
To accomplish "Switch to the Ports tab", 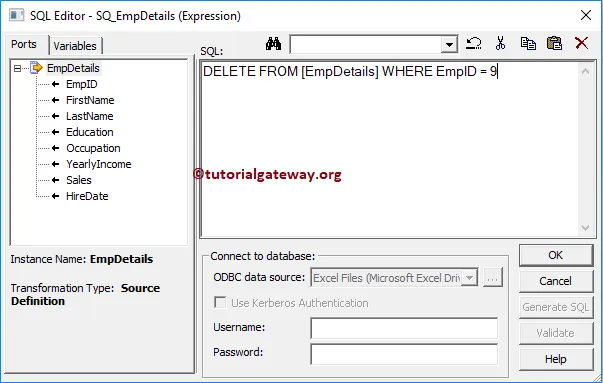I will [x=24, y=45].
